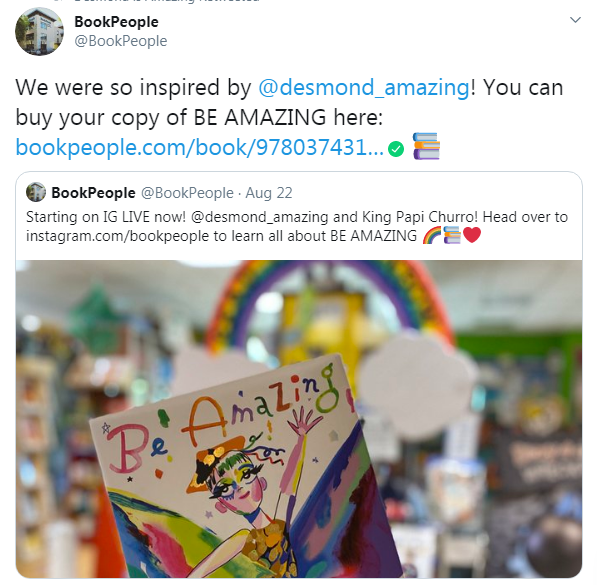The width and height of the screenshot is (597, 585).
Task: Open the Aug 22 timestamp
Action: (269, 193)
